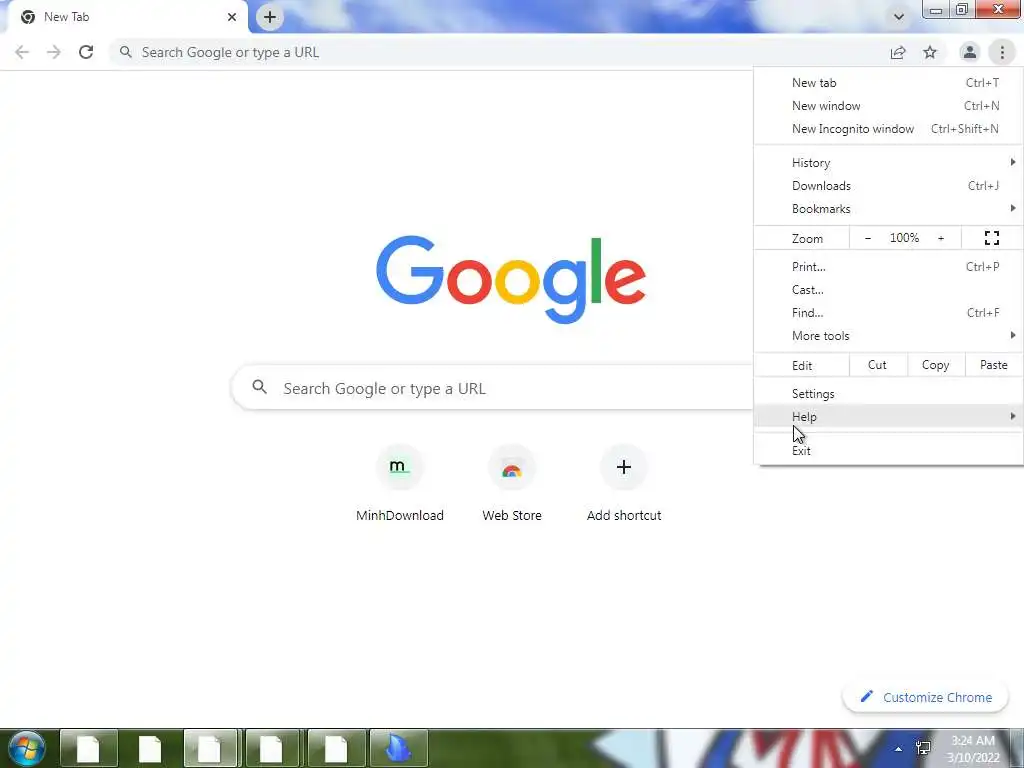Open Settings from the menu

coord(888,394)
